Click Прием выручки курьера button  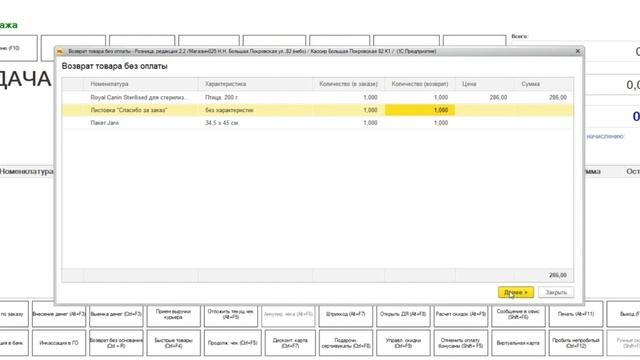173,314
